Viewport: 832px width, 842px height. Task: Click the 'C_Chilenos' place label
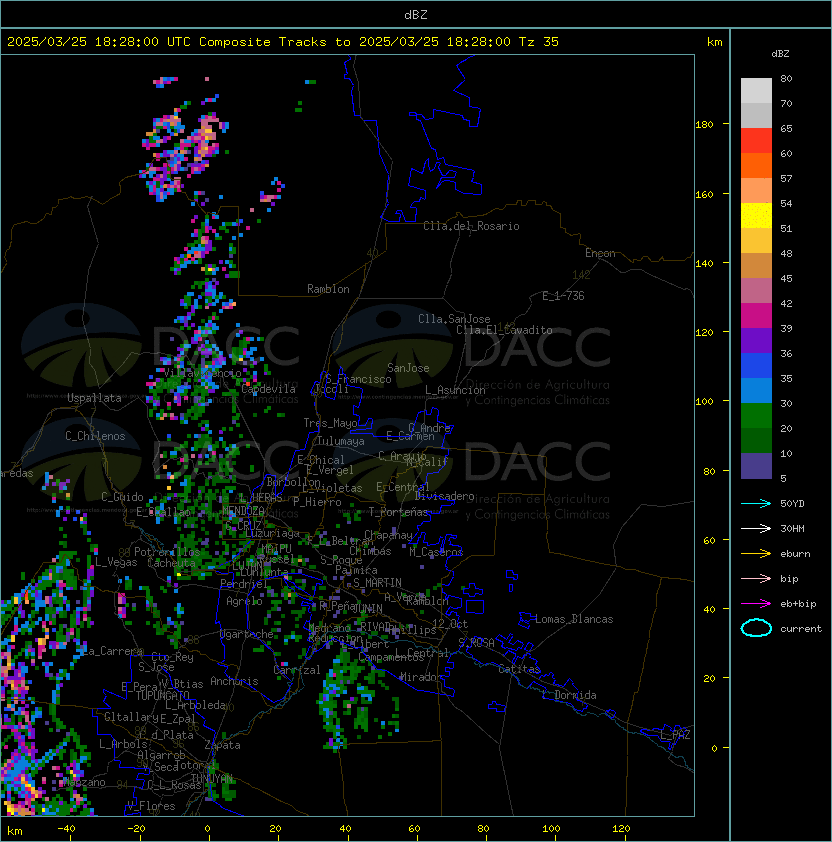pyautogui.click(x=95, y=436)
